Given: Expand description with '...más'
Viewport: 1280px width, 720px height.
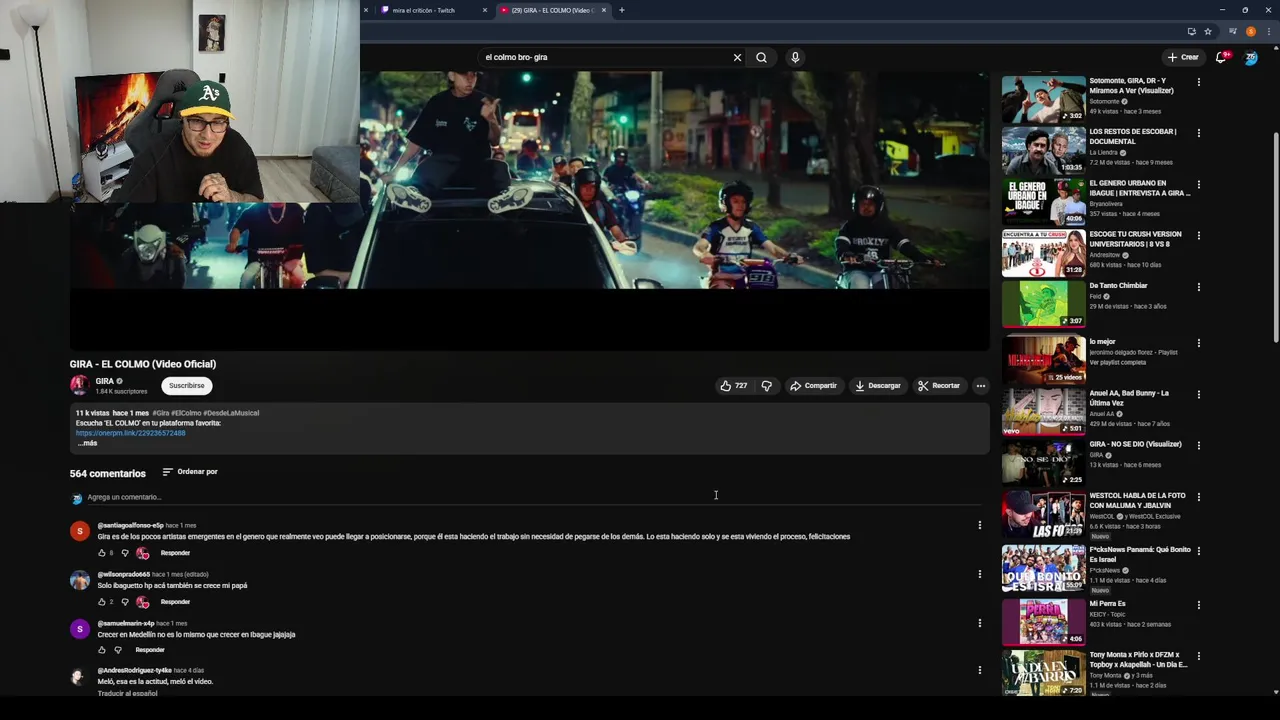Looking at the screenshot, I should tap(87, 443).
